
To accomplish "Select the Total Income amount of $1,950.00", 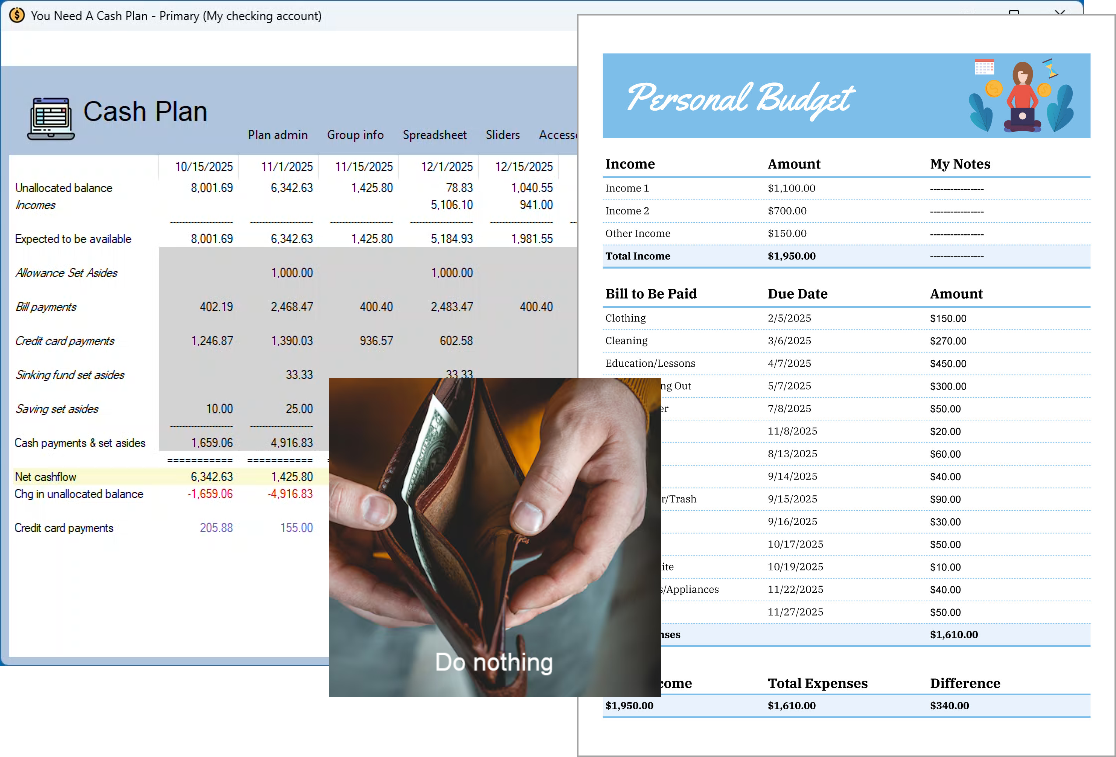I will point(794,256).
